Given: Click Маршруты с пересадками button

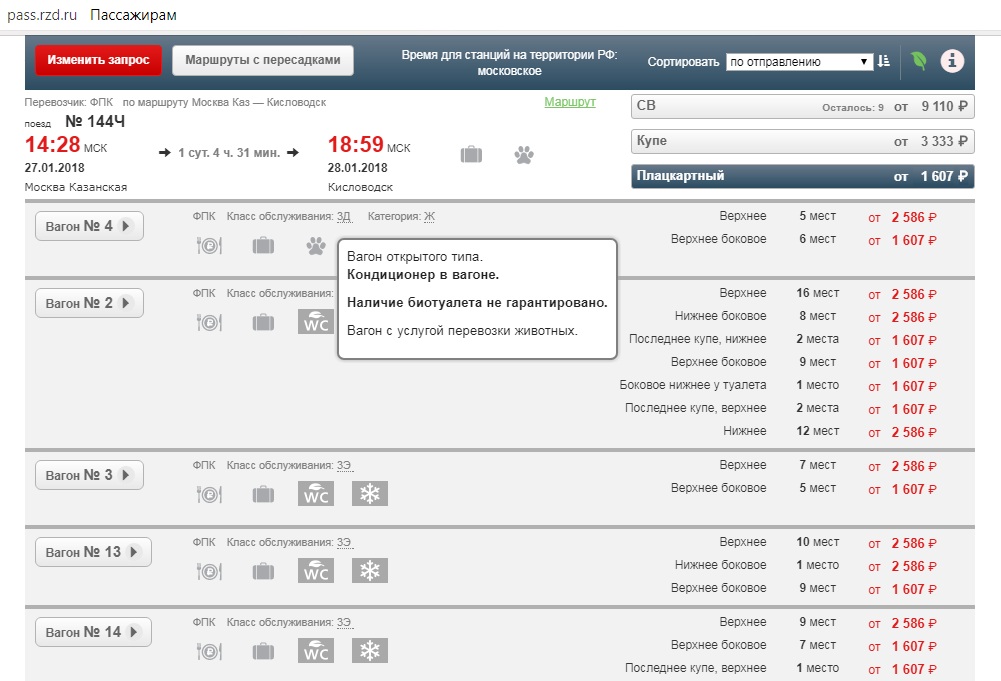Looking at the screenshot, I should (263, 60).
